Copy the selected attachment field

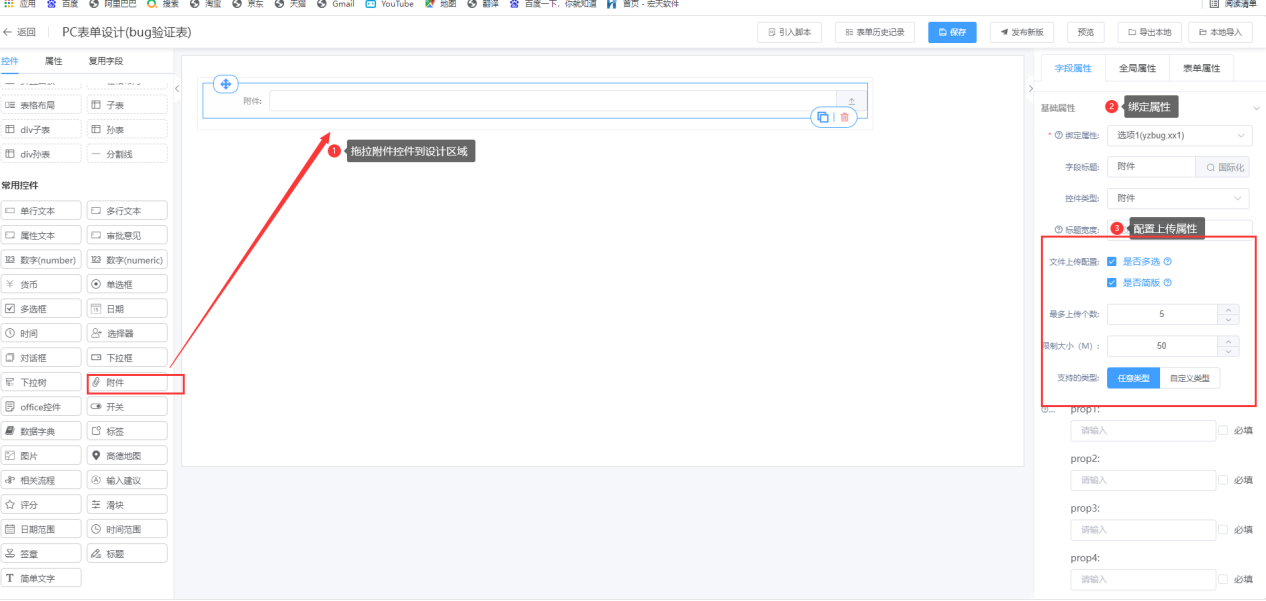pos(822,117)
